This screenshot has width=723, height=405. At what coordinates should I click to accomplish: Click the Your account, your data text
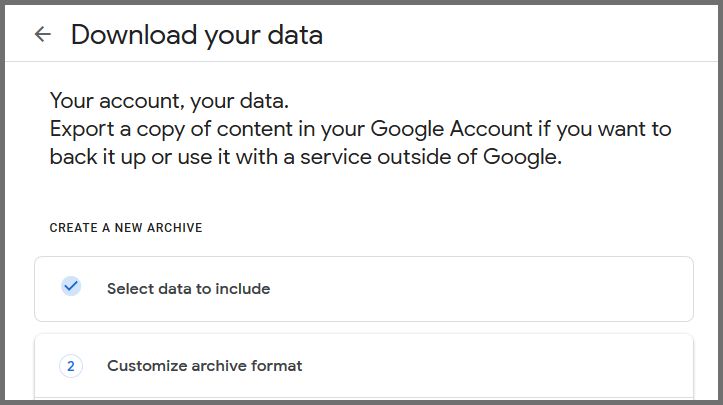coord(169,101)
